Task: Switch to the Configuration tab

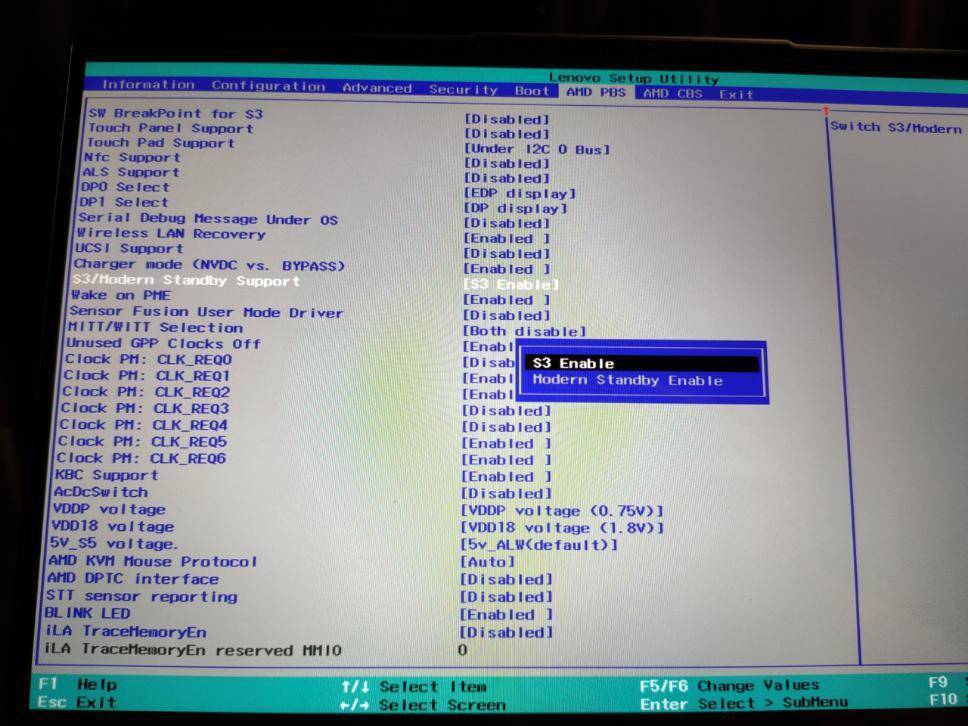Action: pyautogui.click(x=269, y=86)
